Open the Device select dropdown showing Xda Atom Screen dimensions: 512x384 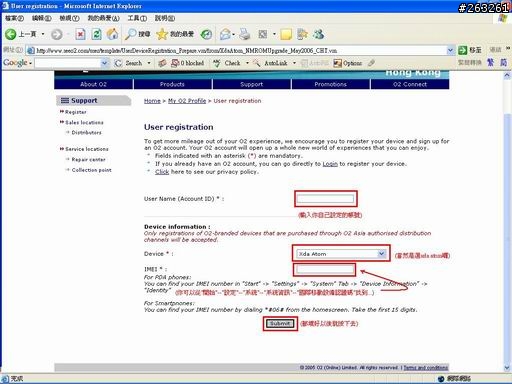341,254
